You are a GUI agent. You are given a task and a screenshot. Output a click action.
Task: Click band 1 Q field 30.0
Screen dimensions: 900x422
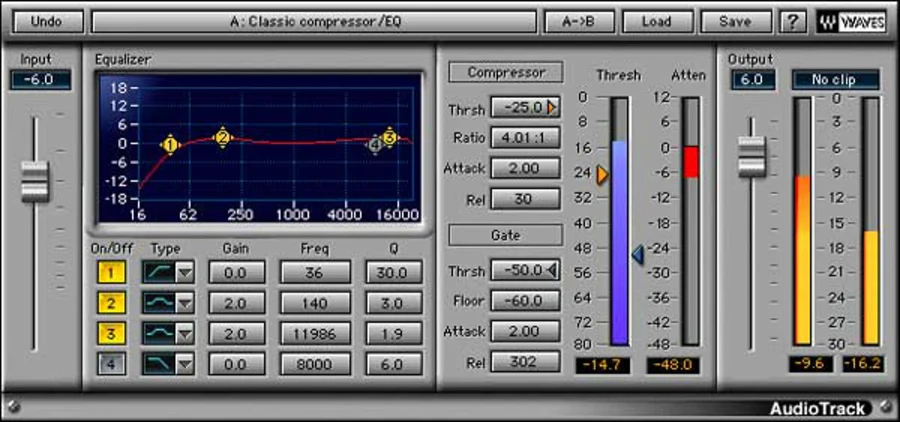[x=393, y=272]
